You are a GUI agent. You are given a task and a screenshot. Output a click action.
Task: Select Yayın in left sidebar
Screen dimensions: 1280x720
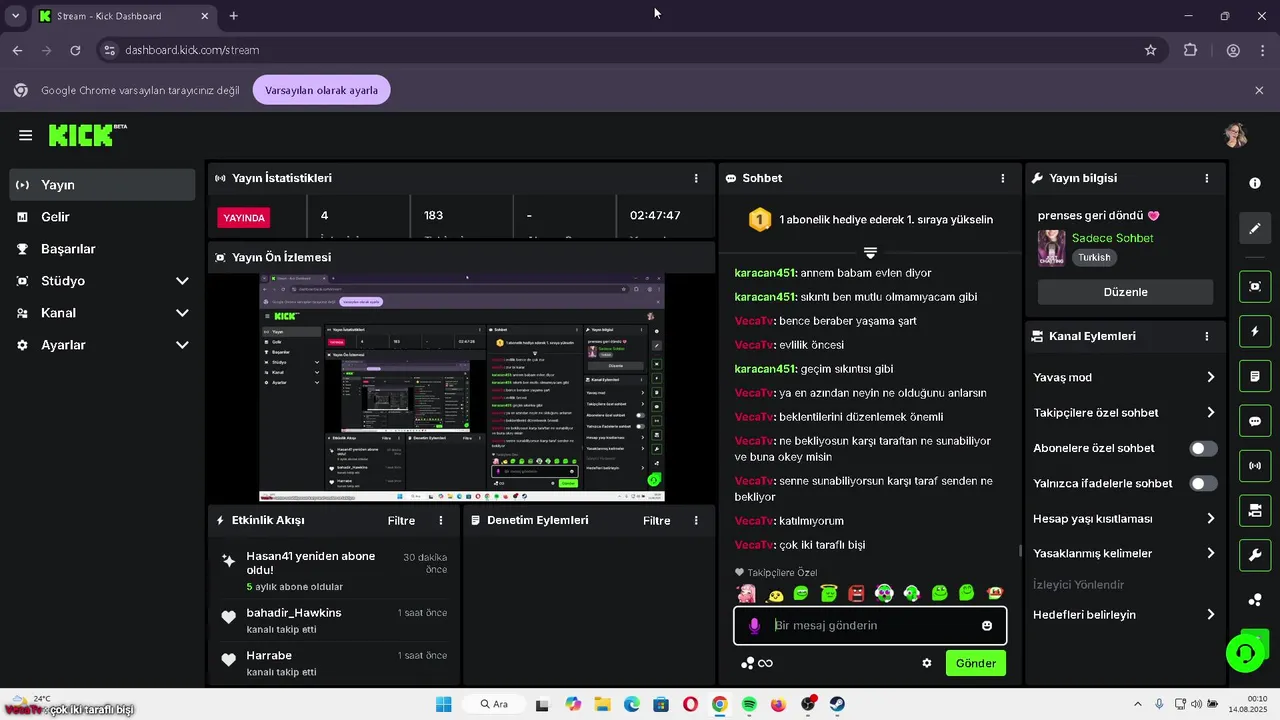102,185
